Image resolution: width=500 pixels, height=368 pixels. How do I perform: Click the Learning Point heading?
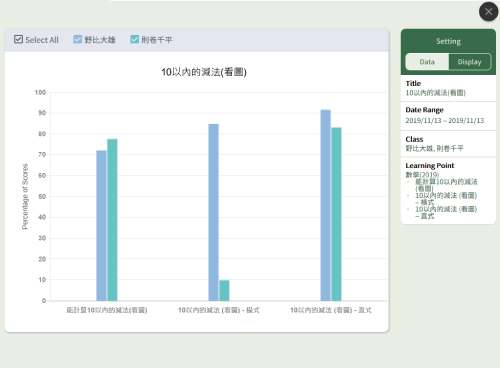(430, 165)
